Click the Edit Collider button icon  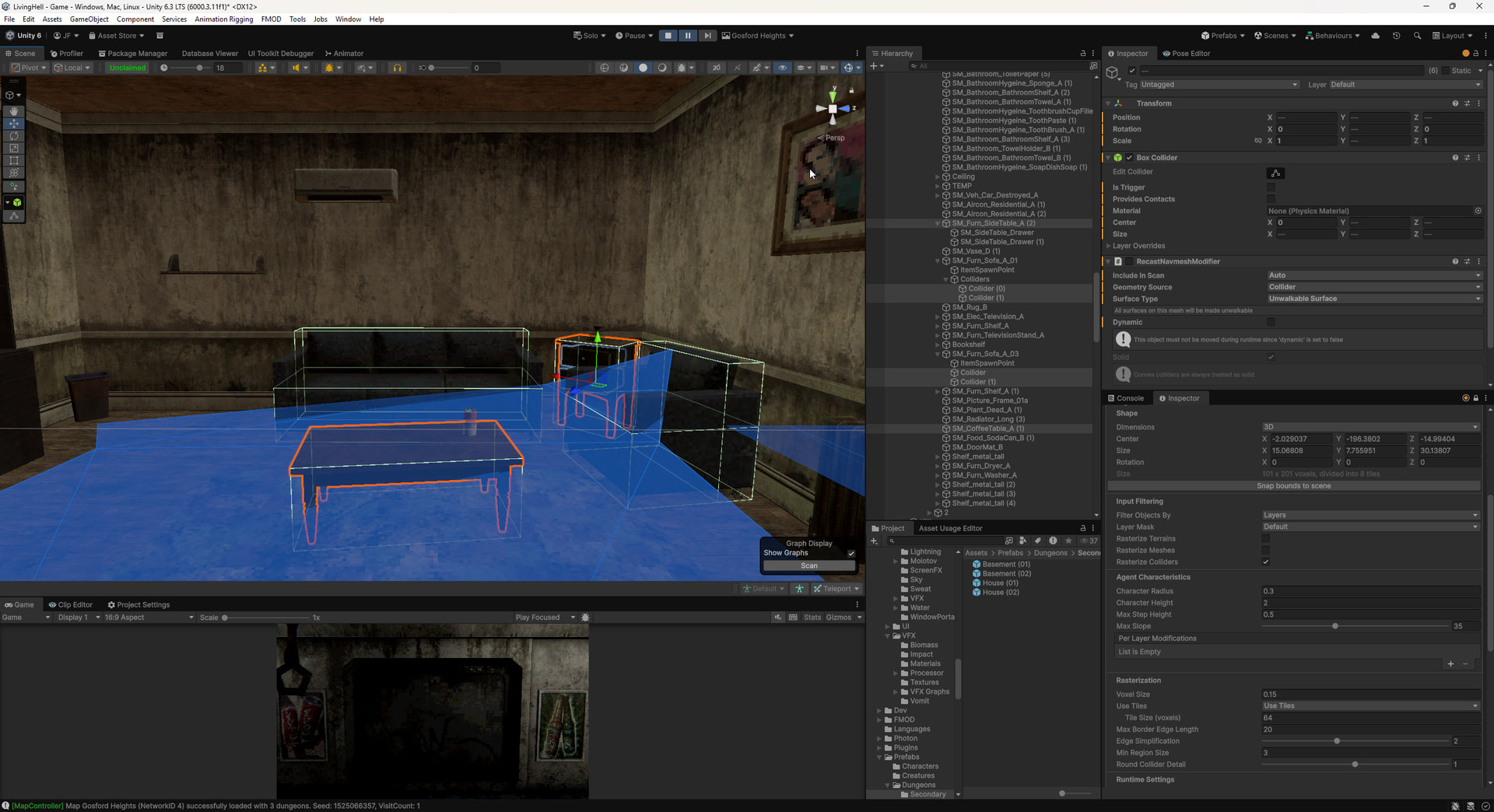click(1275, 173)
